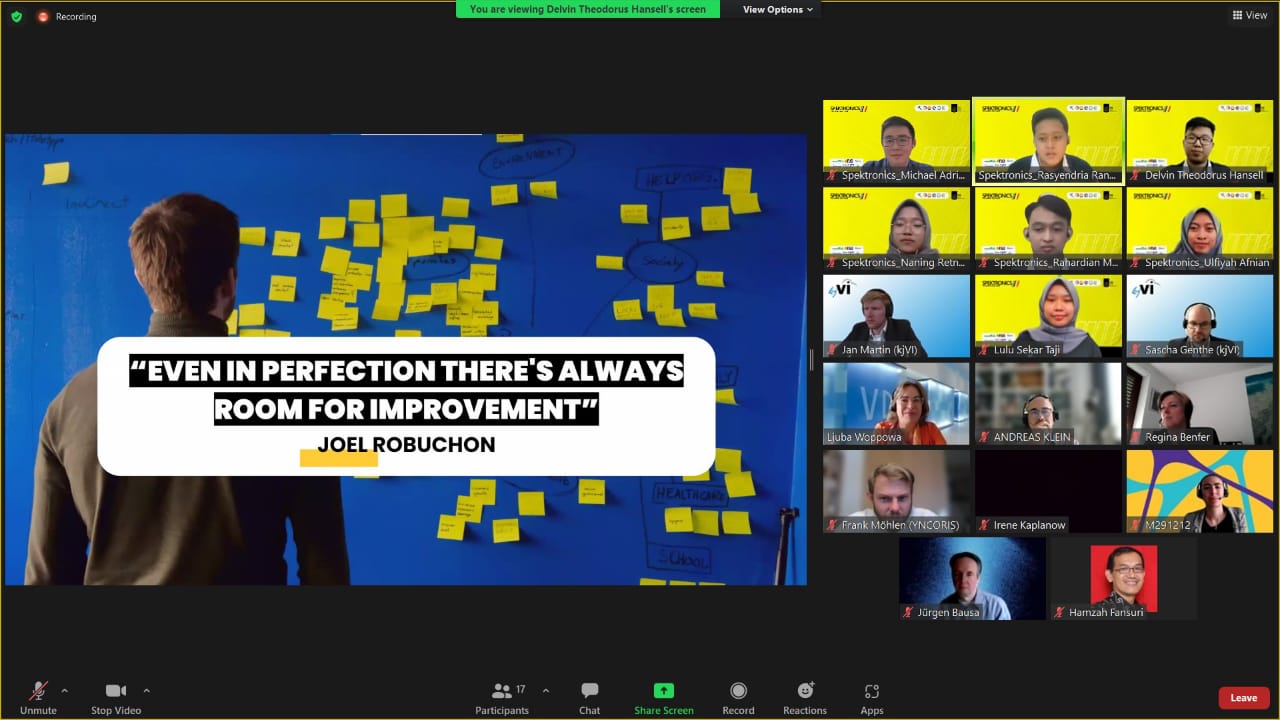Expand the chevron beside Participants
This screenshot has height=720, width=1280.
click(x=545, y=690)
